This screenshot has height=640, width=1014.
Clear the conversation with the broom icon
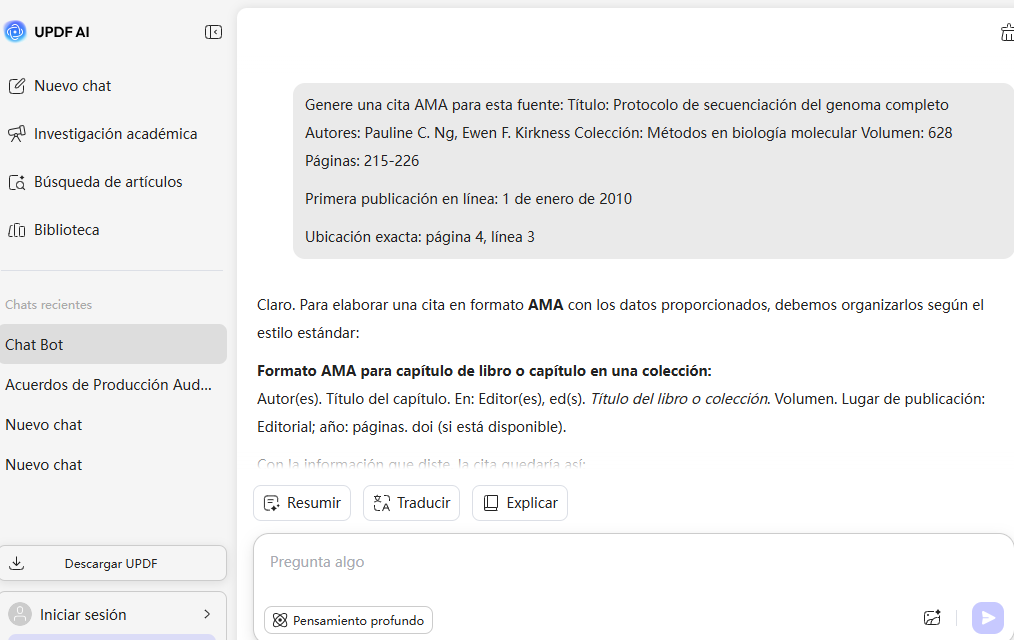pyautogui.click(x=1007, y=31)
